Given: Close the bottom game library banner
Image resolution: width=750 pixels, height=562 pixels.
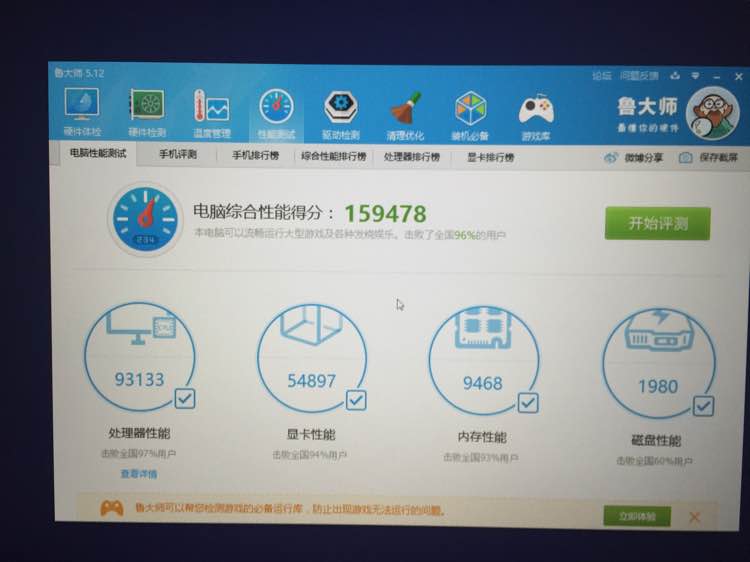Looking at the screenshot, I should [695, 517].
